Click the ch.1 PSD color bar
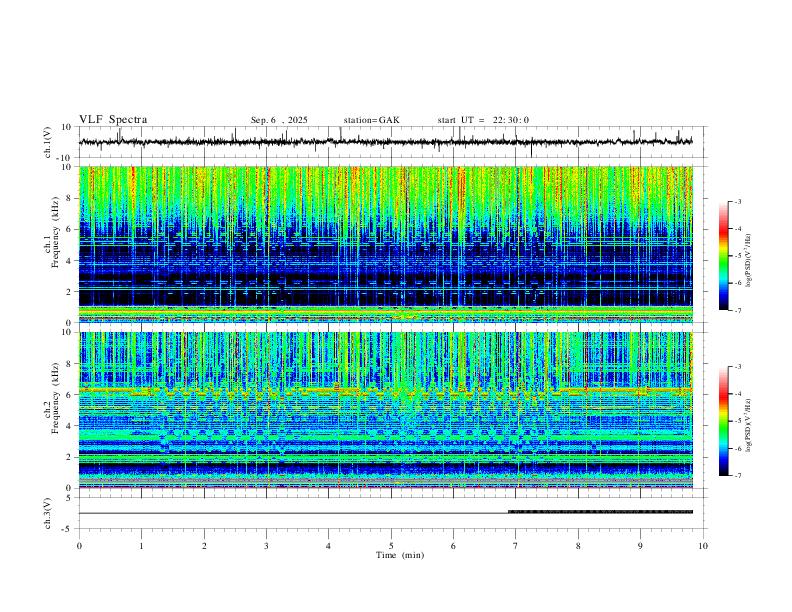 [x=724, y=256]
